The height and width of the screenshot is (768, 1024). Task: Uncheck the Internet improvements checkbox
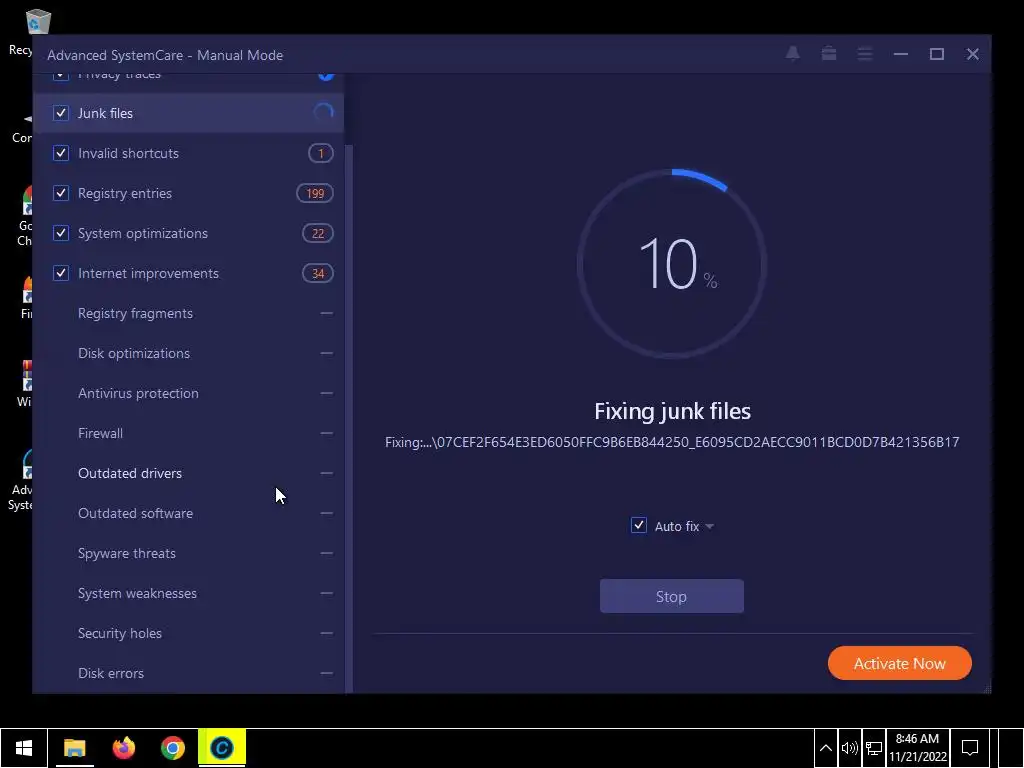tap(61, 273)
